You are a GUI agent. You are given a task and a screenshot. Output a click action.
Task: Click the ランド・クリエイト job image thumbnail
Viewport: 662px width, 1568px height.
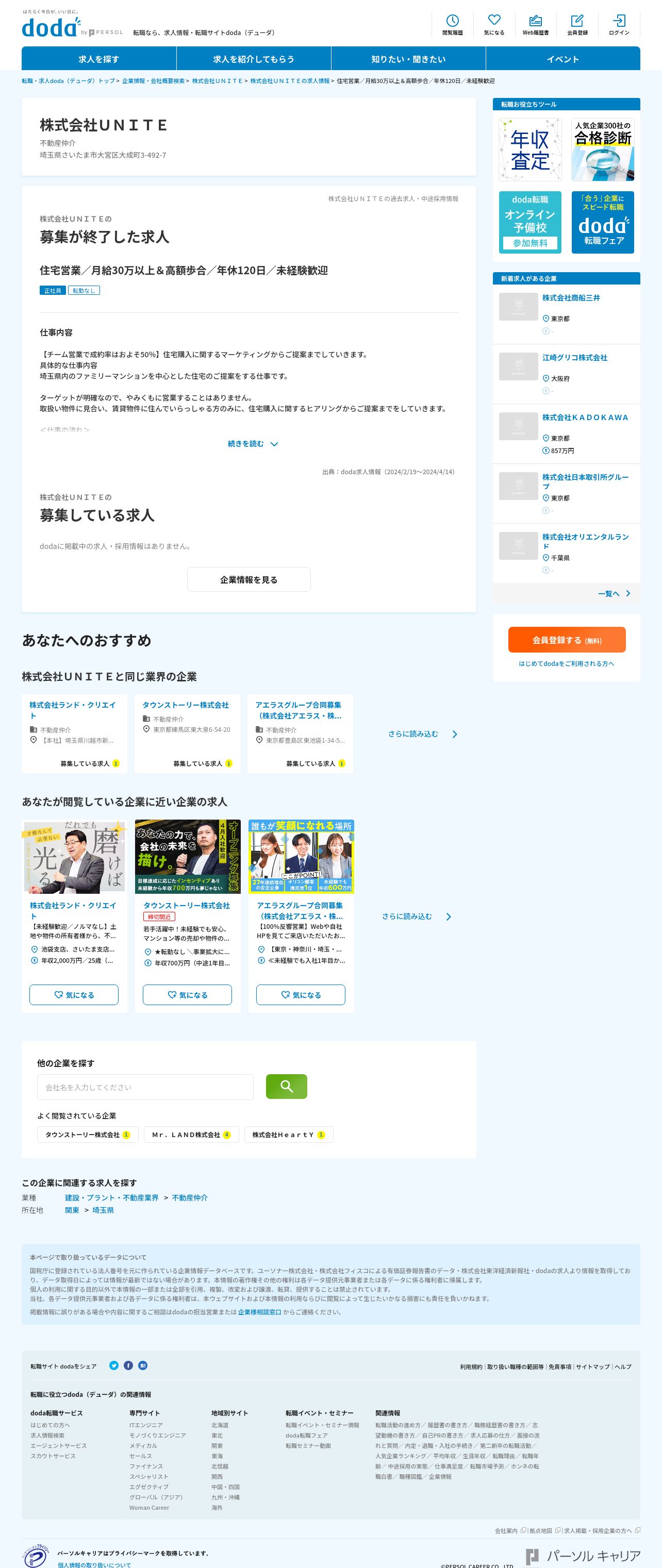click(74, 857)
